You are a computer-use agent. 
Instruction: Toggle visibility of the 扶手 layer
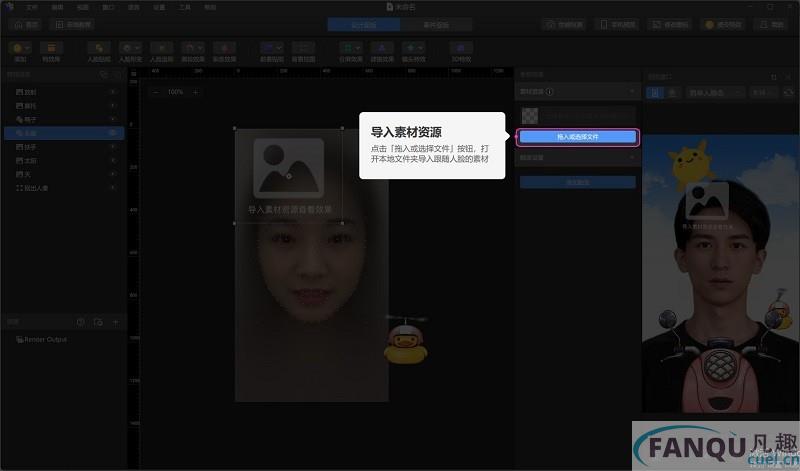(x=113, y=147)
